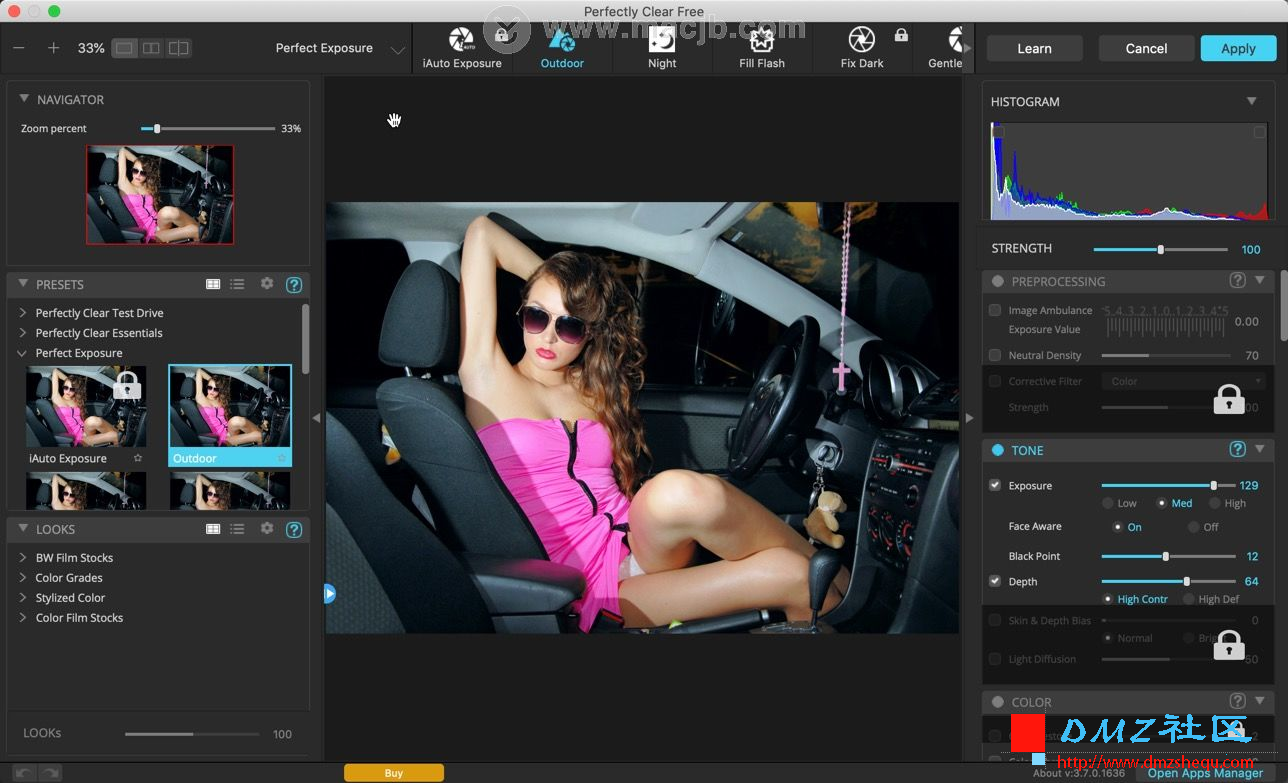Screen dimensions: 1288x783
Task: Expand BW Film Stocks looks
Action: tap(22, 558)
